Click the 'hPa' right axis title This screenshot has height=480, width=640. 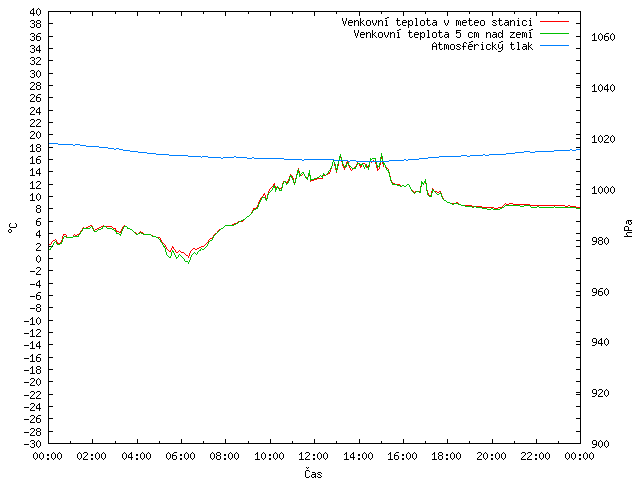pos(628,228)
